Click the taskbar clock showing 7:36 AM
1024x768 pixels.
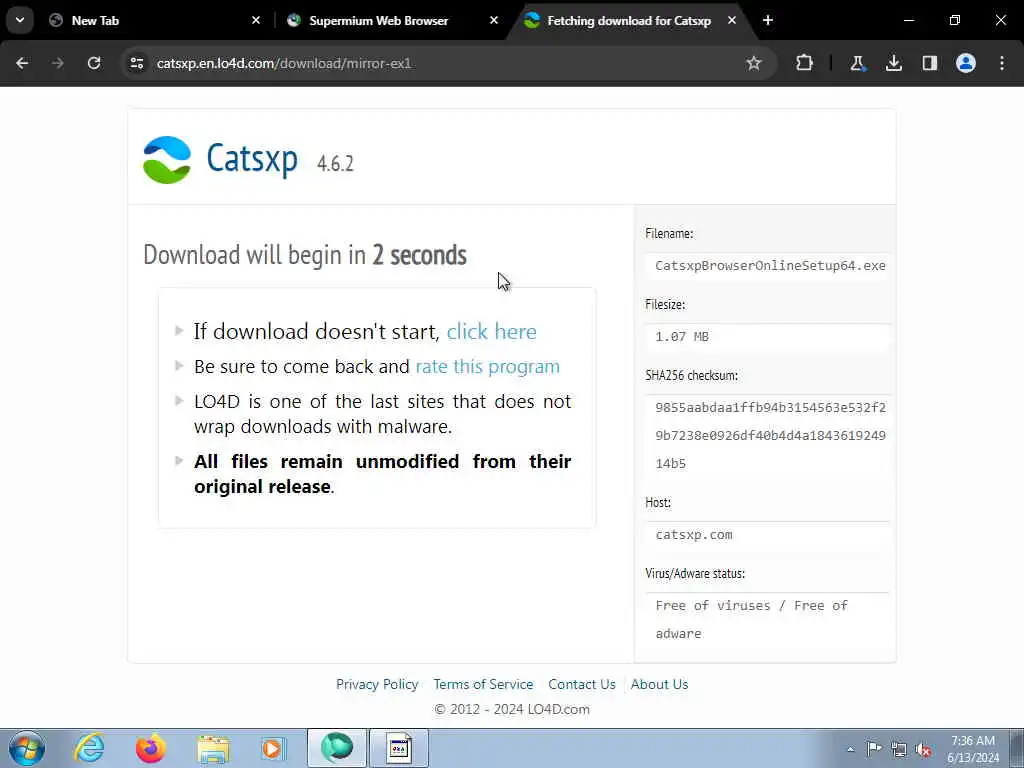pyautogui.click(x=973, y=749)
